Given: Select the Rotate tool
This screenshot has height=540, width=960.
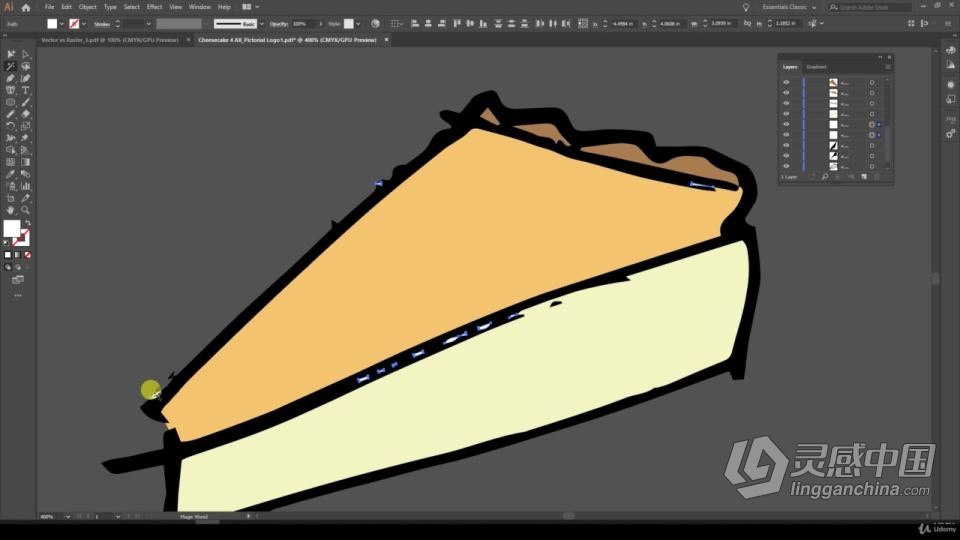Looking at the screenshot, I should pos(10,126).
